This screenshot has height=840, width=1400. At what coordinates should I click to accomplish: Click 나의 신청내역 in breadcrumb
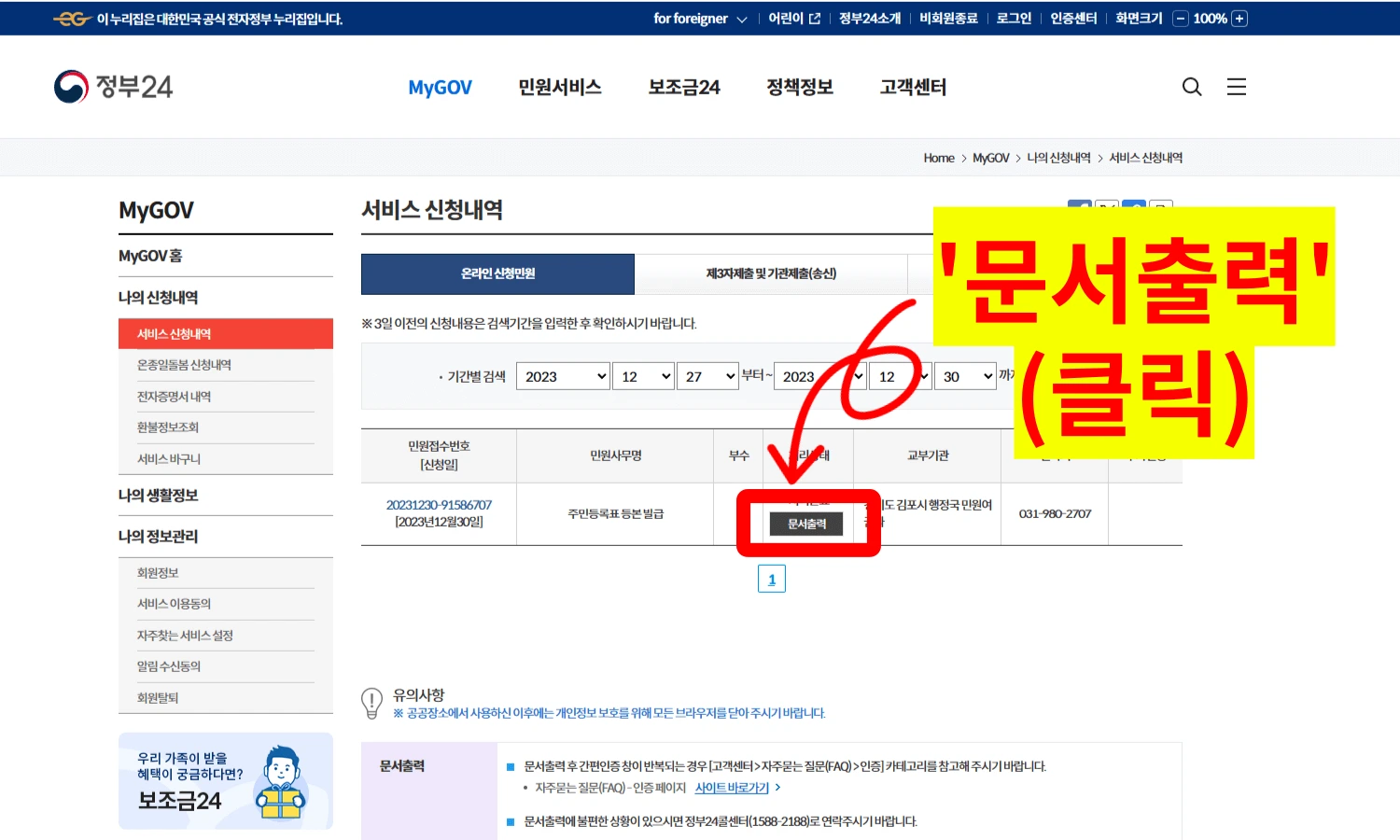[x=1058, y=159]
